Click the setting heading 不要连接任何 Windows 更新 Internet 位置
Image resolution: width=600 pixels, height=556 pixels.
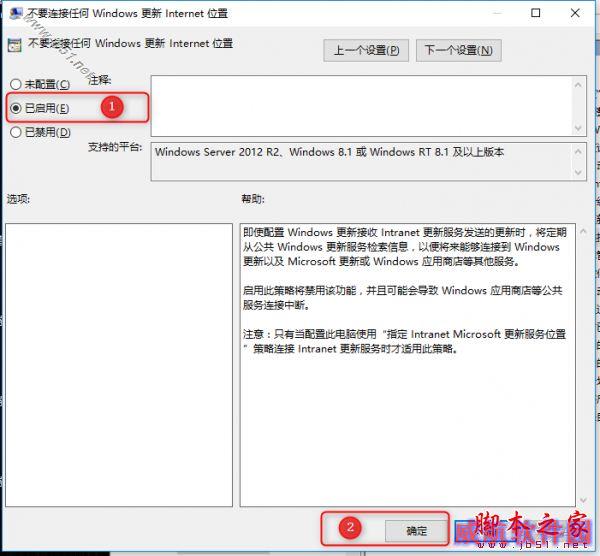coord(130,44)
